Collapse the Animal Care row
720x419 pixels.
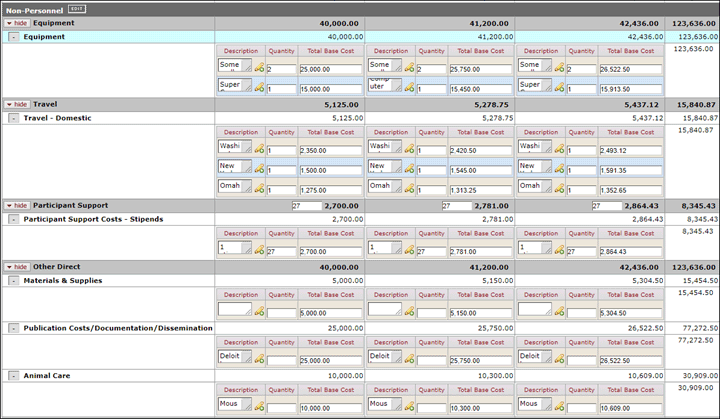coord(14,376)
